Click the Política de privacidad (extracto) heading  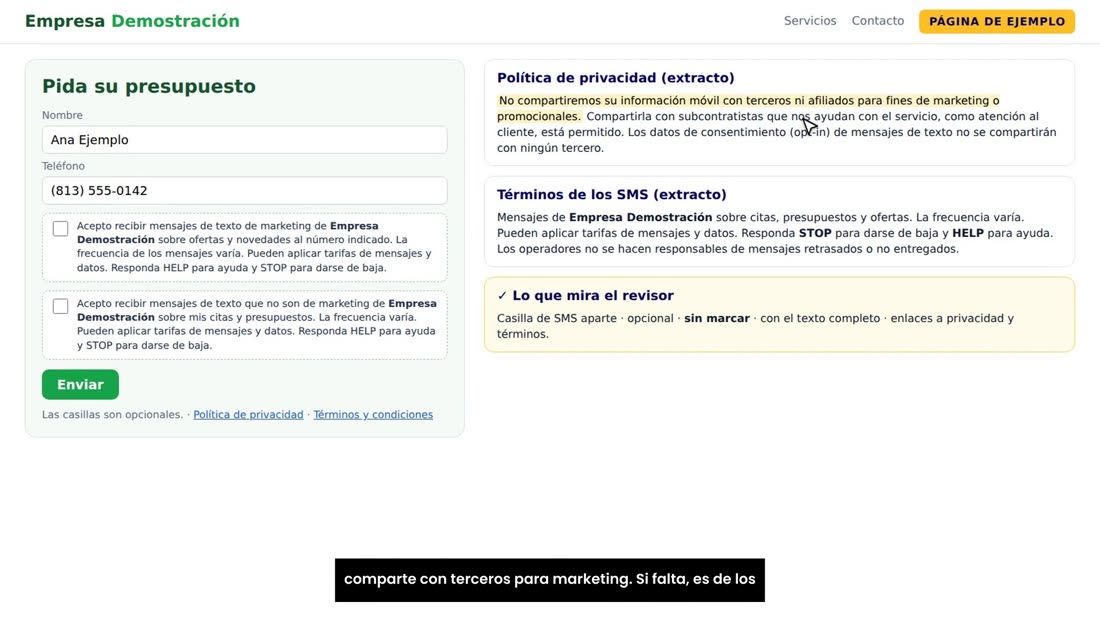pos(615,78)
